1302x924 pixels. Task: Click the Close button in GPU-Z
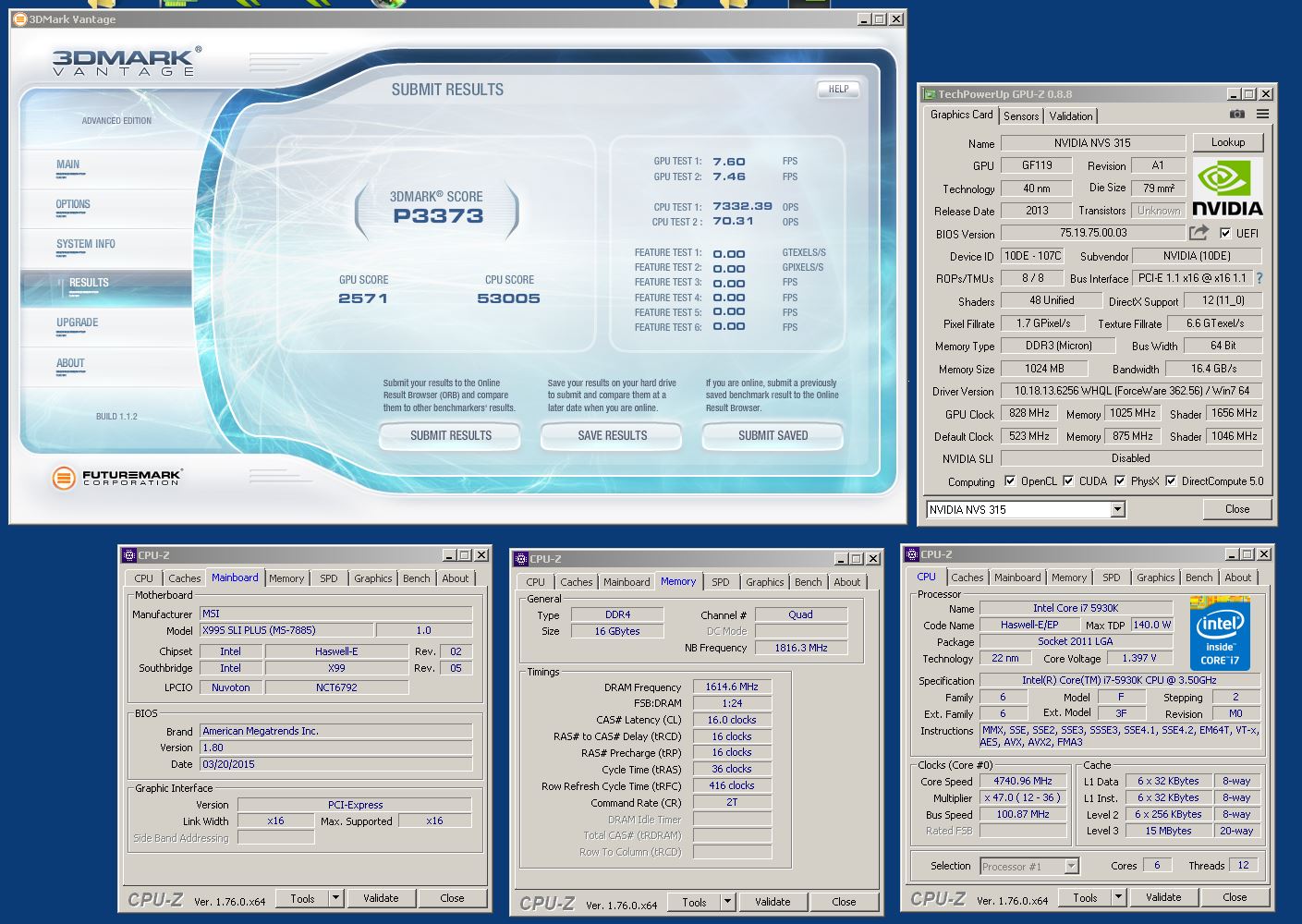(x=1237, y=509)
